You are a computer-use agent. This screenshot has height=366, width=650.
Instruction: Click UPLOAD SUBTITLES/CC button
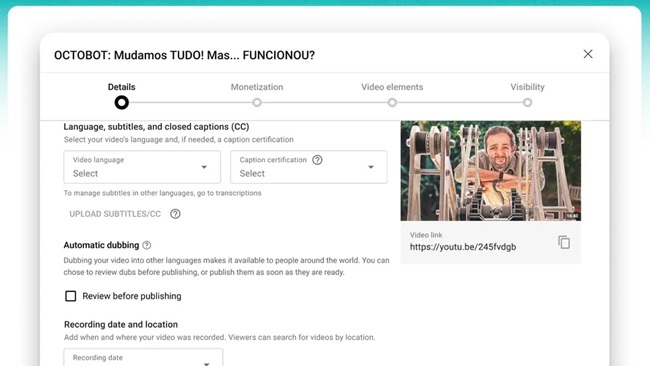click(x=115, y=214)
